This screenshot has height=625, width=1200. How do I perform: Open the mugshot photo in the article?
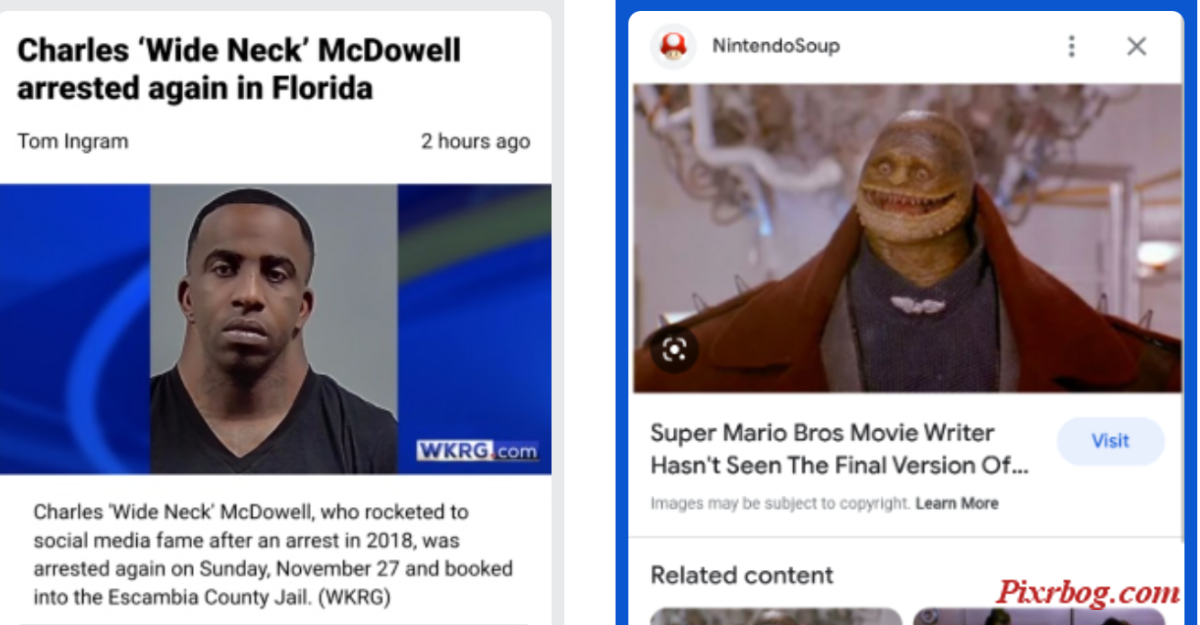tap(274, 329)
